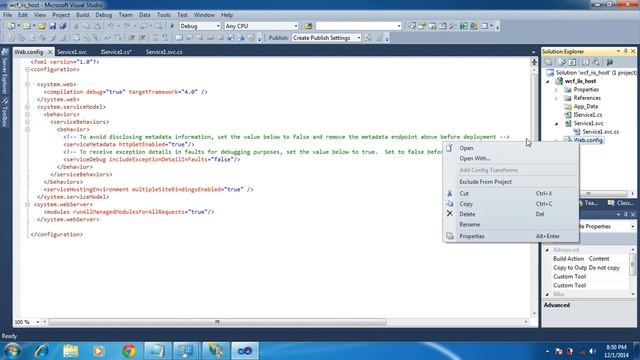This screenshot has width=640, height=360.
Task: Click the green Start Debugging arrow
Action: pyautogui.click(x=172, y=26)
